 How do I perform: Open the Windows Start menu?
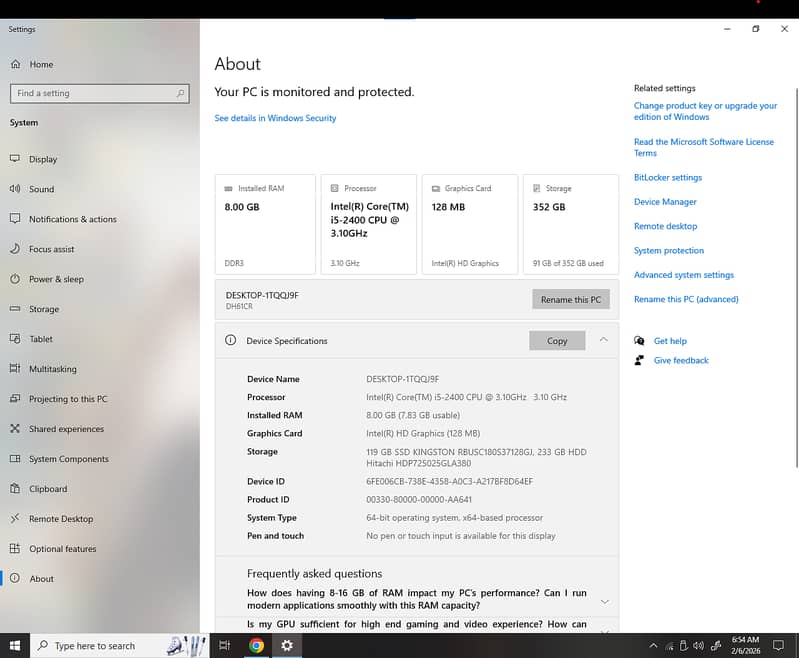[14, 646]
